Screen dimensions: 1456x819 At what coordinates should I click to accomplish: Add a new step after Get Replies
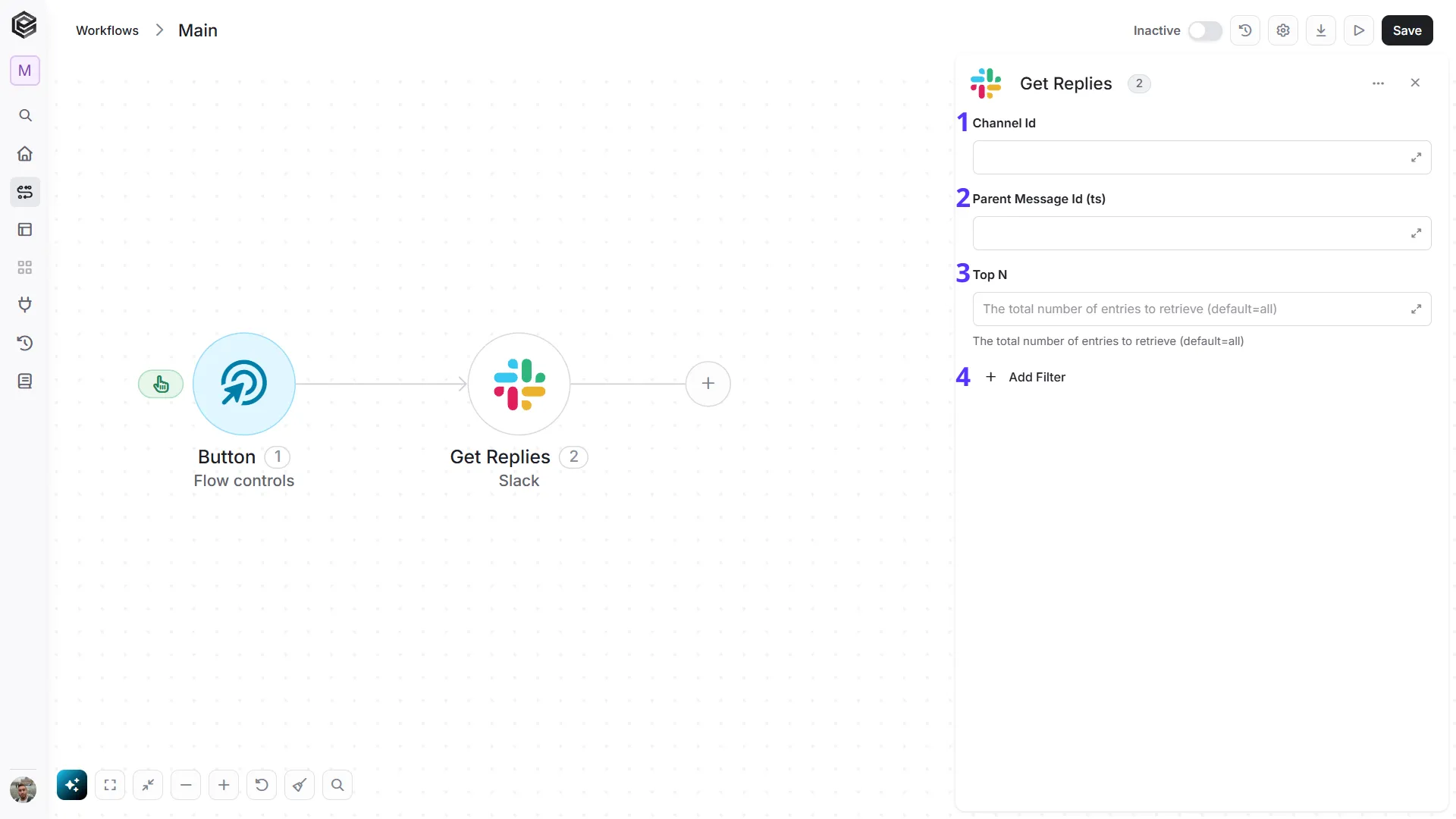708,384
